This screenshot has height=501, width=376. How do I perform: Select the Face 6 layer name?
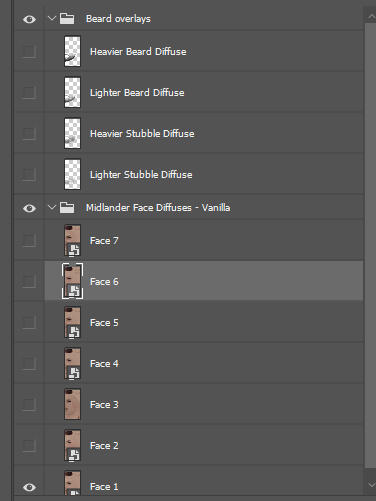104,282
